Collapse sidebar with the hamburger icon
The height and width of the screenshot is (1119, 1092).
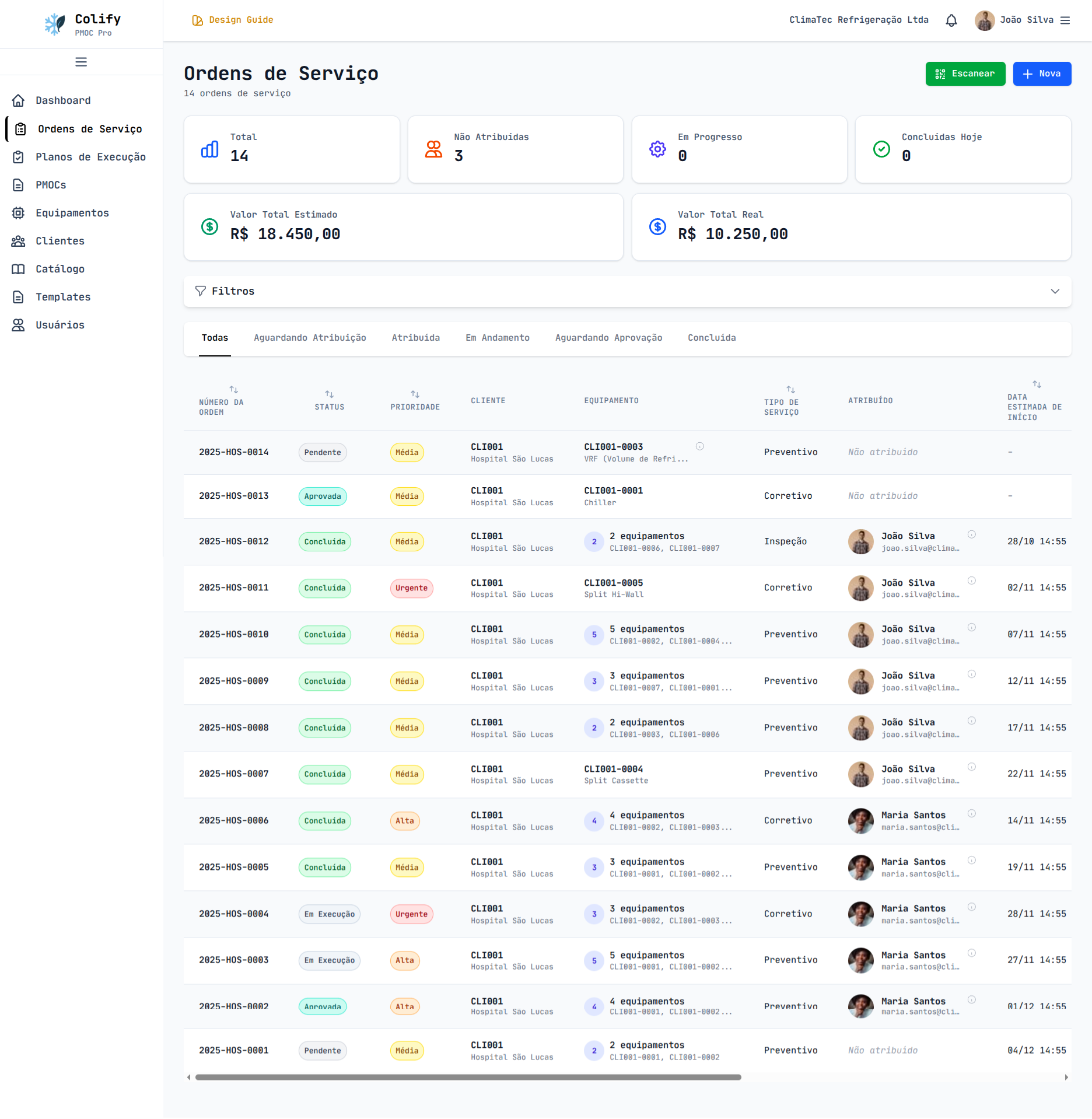click(81, 62)
